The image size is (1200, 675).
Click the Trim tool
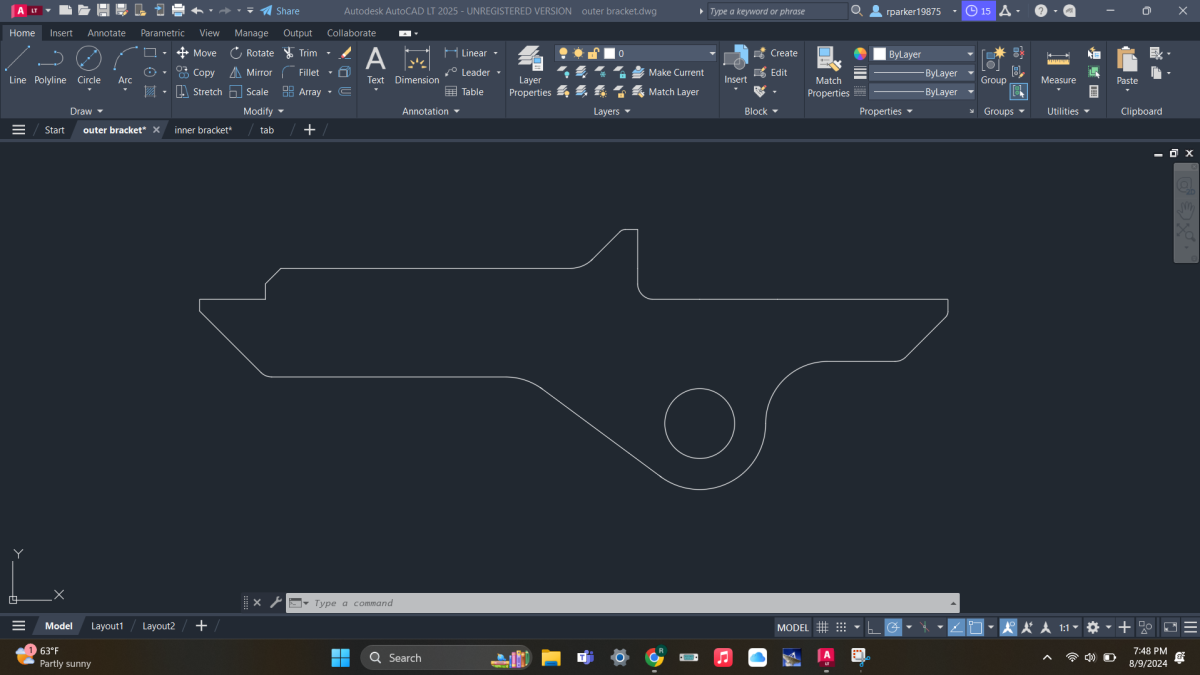point(300,53)
